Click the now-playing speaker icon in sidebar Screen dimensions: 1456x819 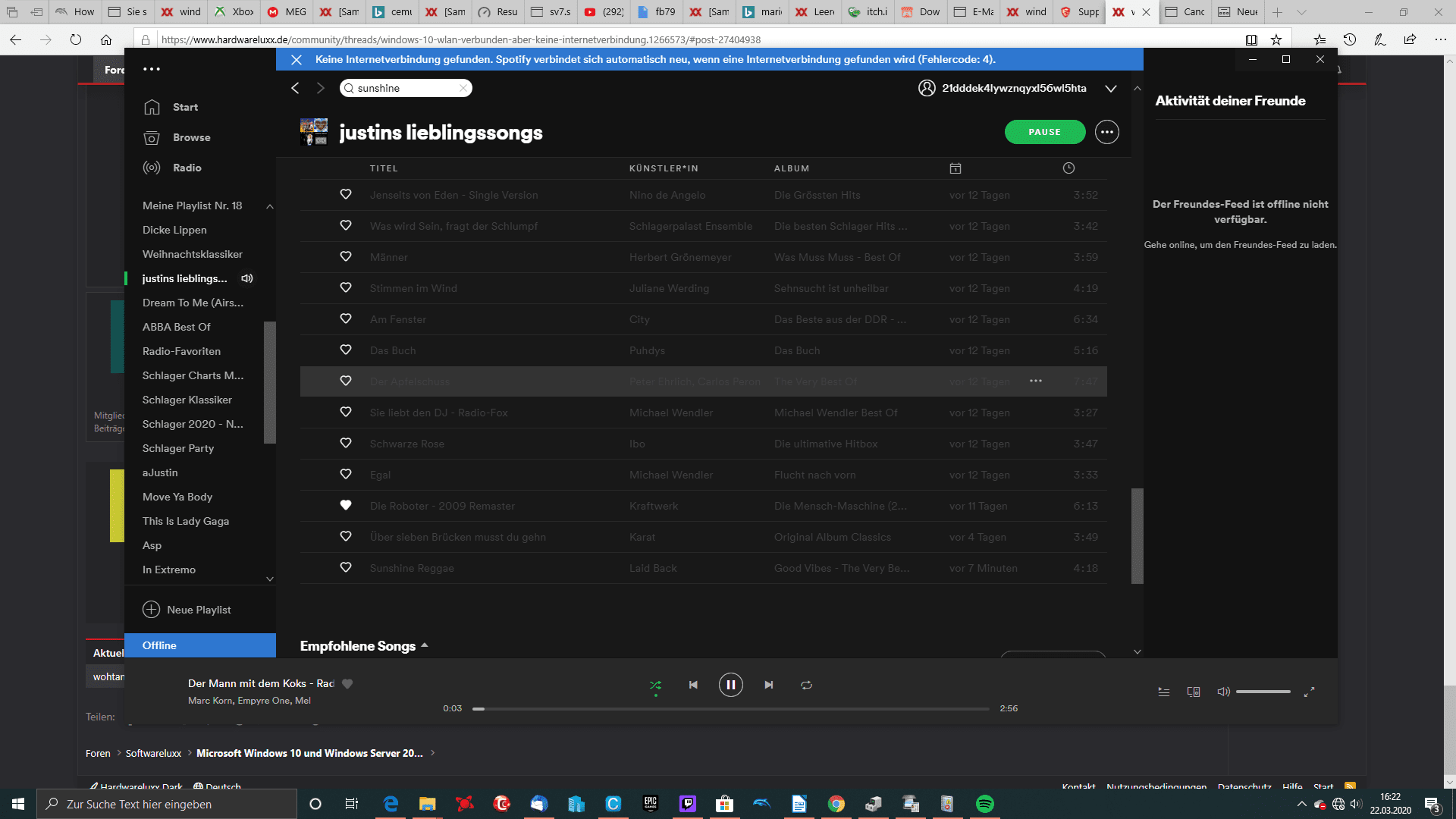click(x=246, y=278)
